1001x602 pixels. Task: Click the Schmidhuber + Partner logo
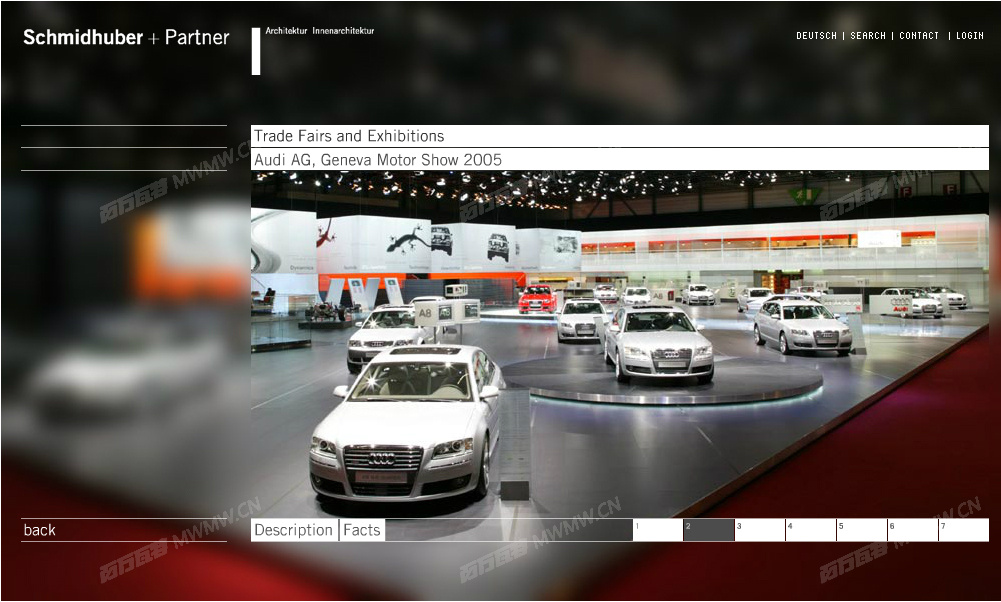[126, 38]
